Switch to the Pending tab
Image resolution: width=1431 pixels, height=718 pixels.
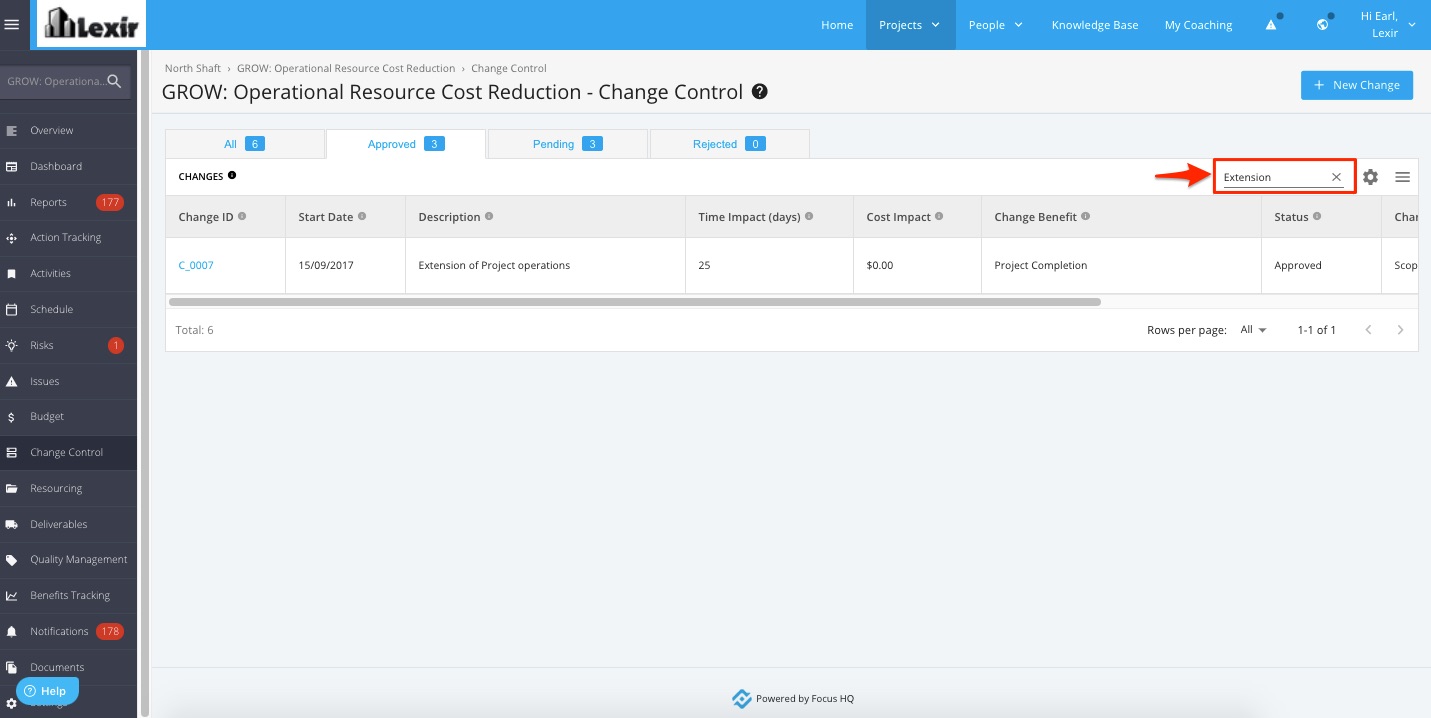click(567, 144)
